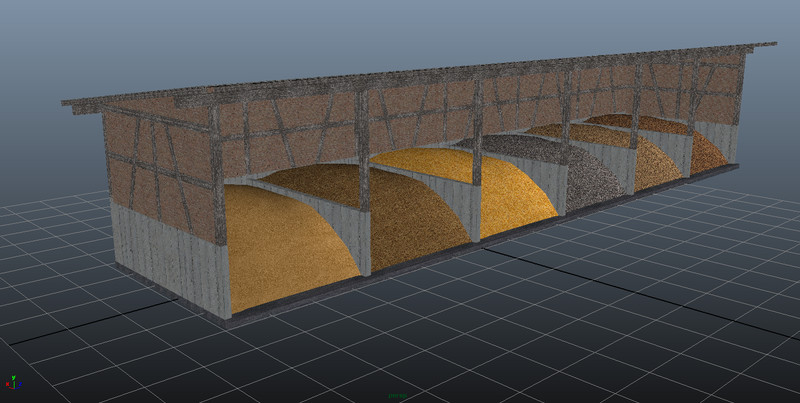This screenshot has width=800, height=403.
Task: Select the dark floor slab edge under the front bay
Action: (300, 308)
